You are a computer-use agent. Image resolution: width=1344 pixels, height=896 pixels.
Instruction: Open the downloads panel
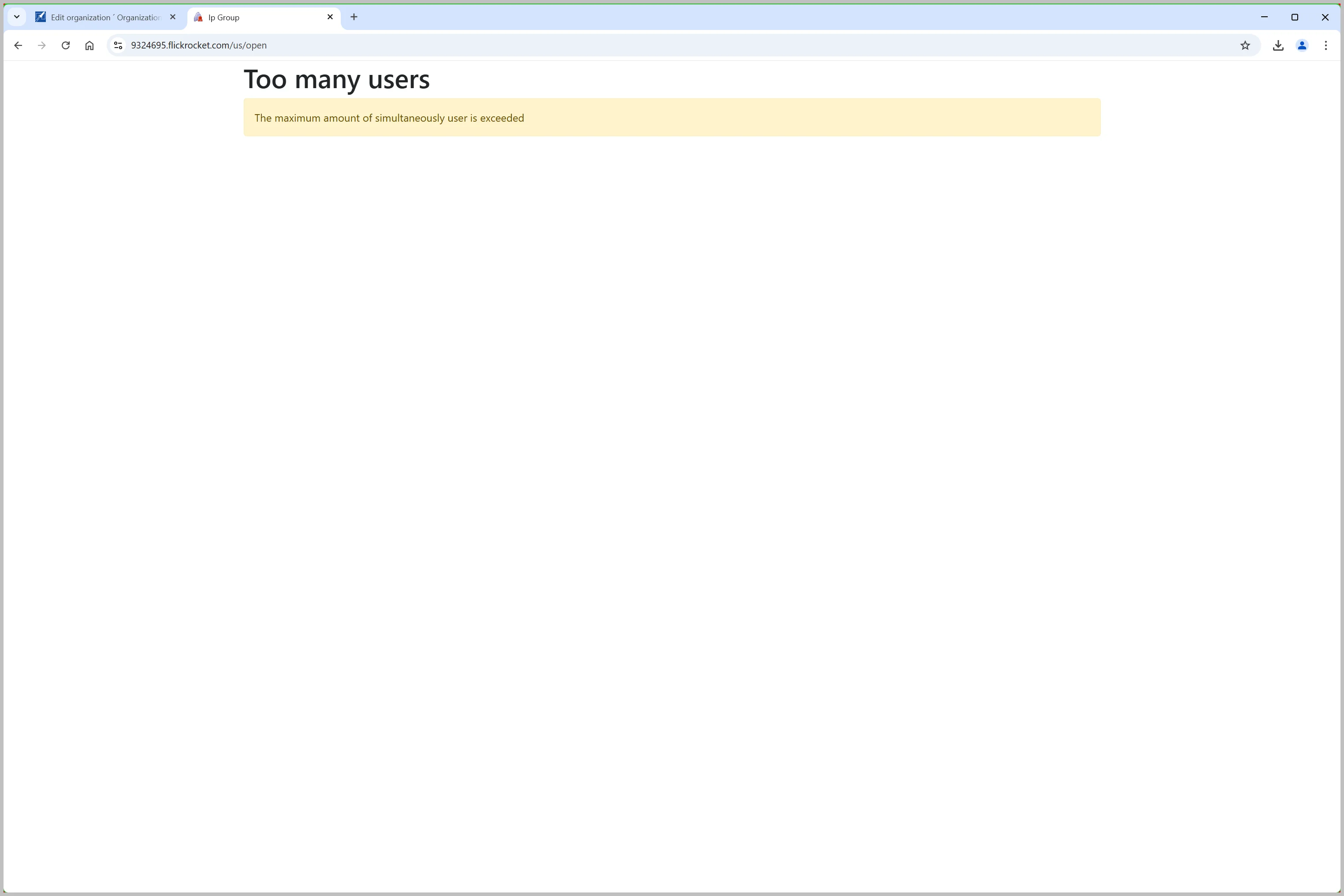1278,46
